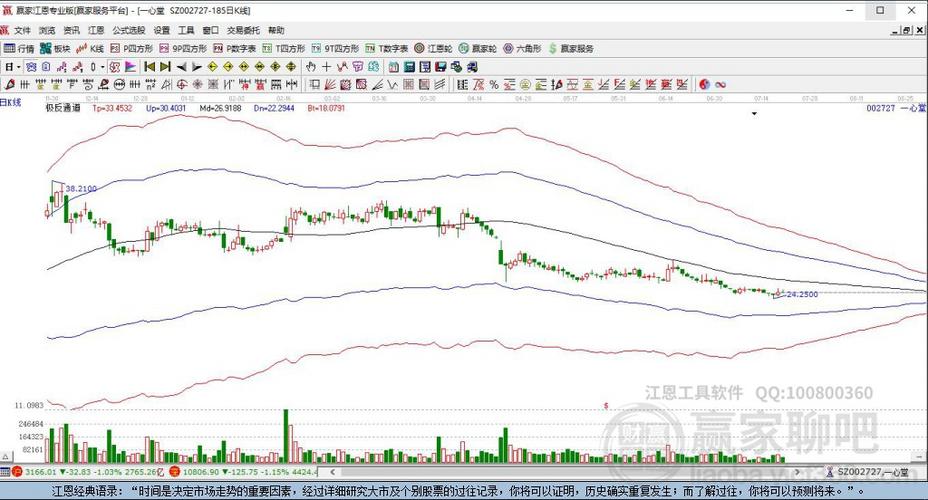Image resolution: width=928 pixels, height=500 pixels.
Task: Click the % percentage tool icon
Action: click(494, 85)
